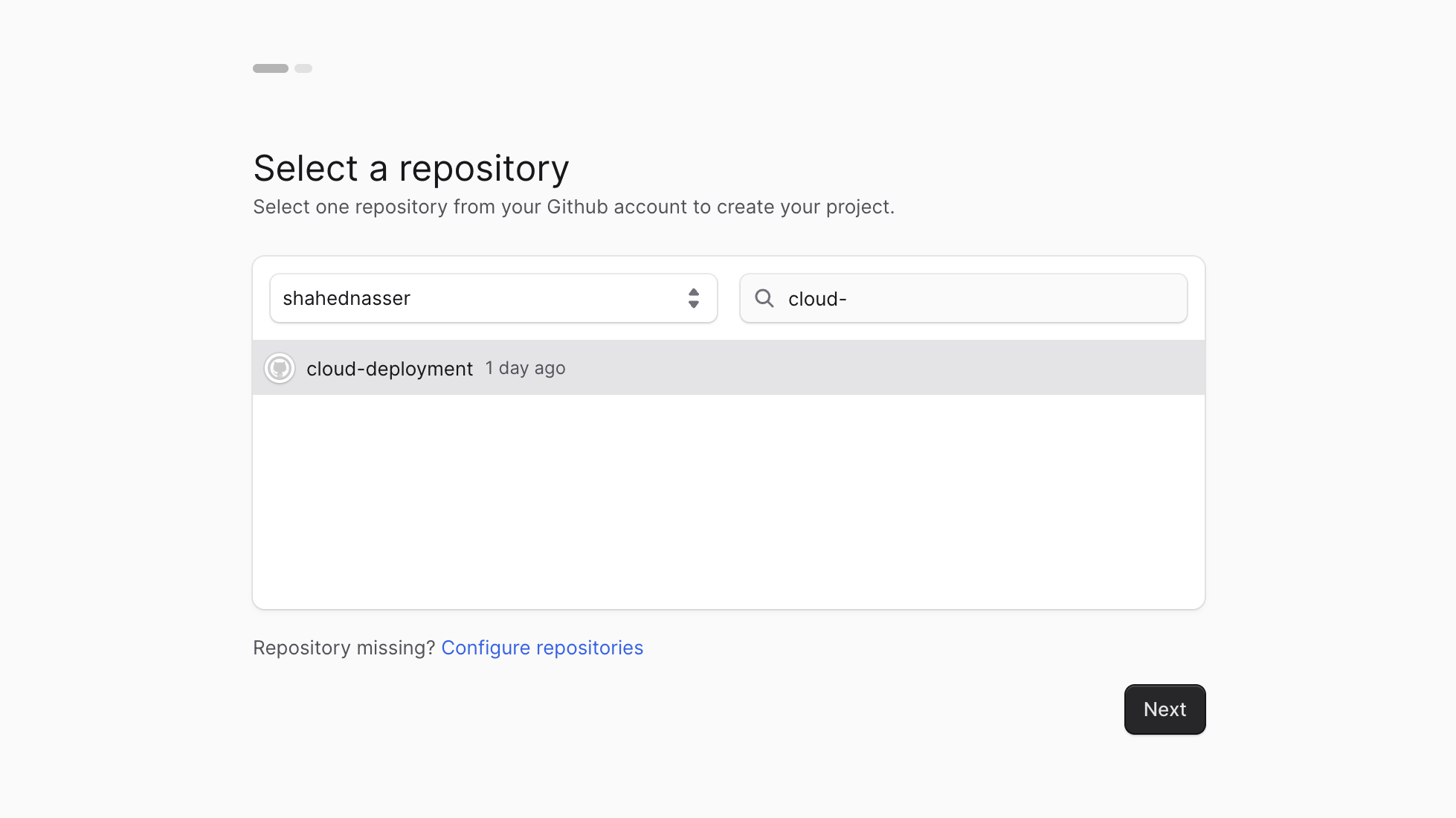
Task: Click the search icon inside the filter field
Action: 764,298
